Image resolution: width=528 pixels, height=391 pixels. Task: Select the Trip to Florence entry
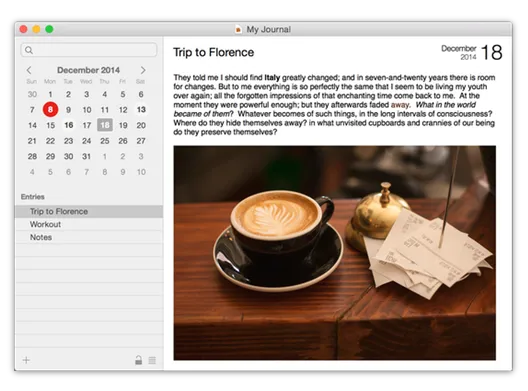tap(89, 211)
